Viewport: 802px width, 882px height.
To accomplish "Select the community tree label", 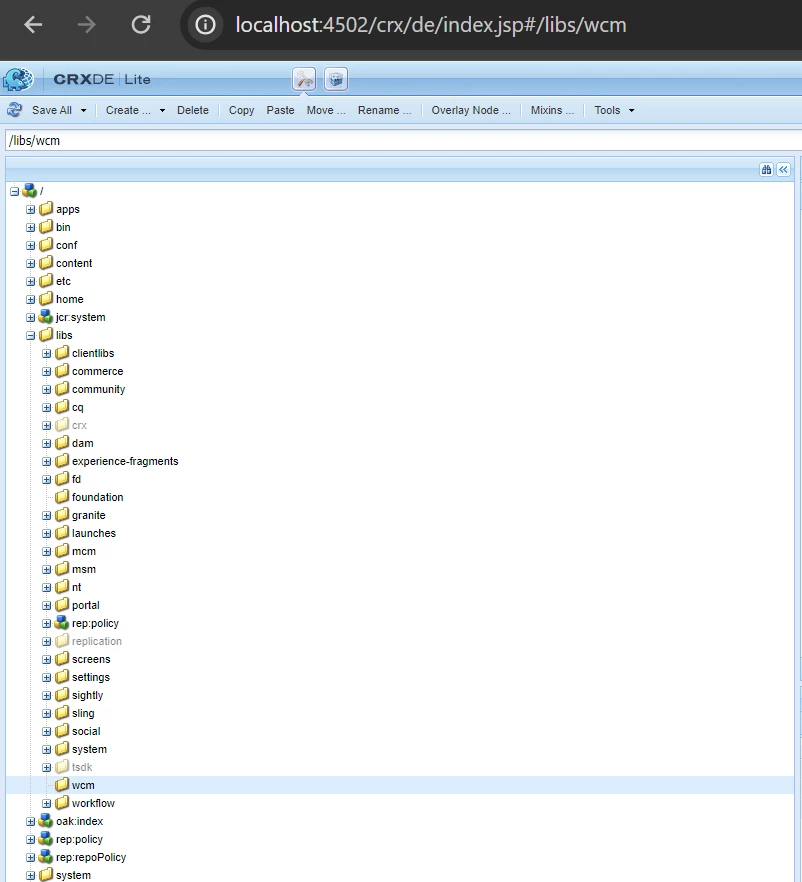I will [x=98, y=389].
